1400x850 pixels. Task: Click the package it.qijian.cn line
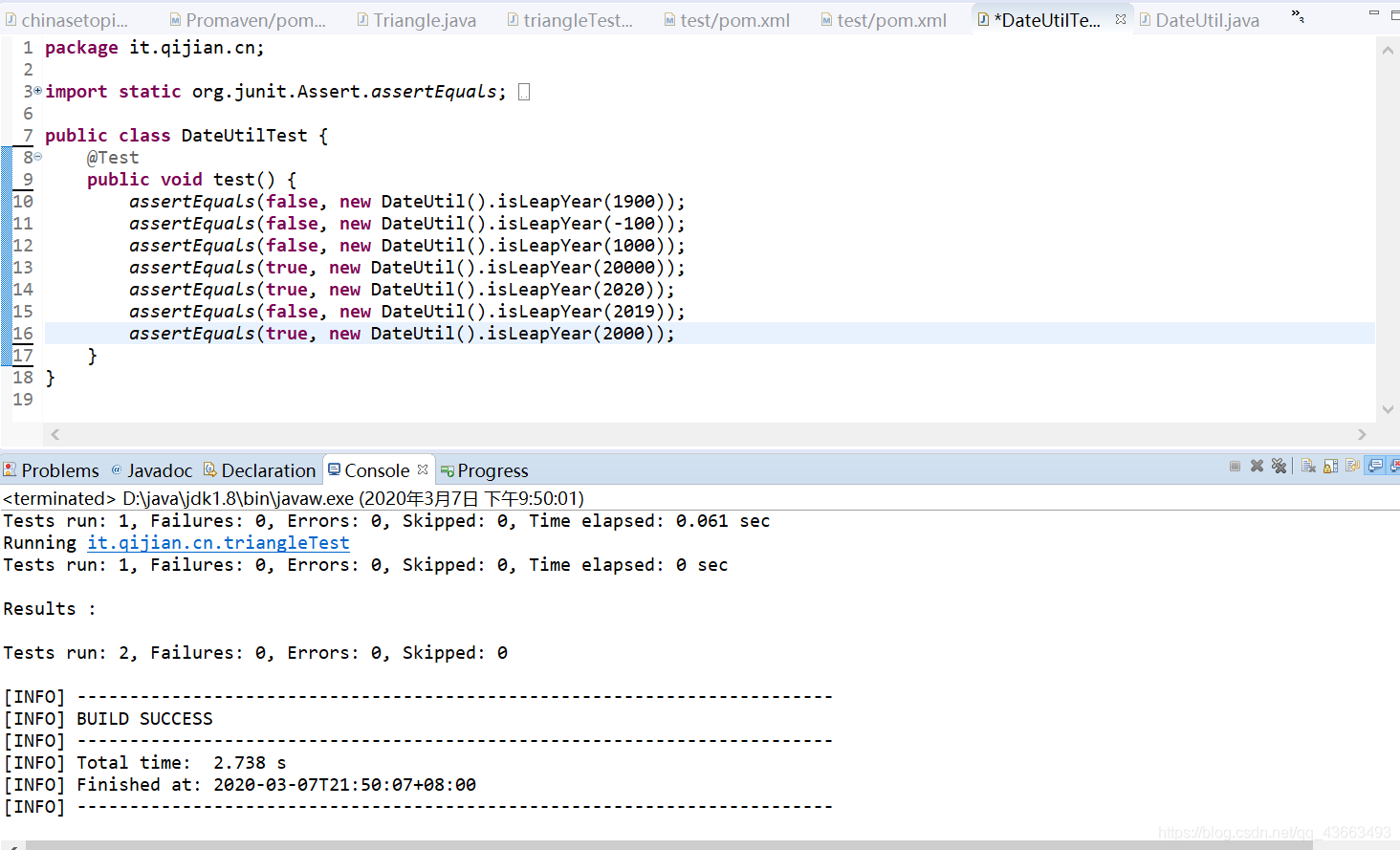(154, 47)
